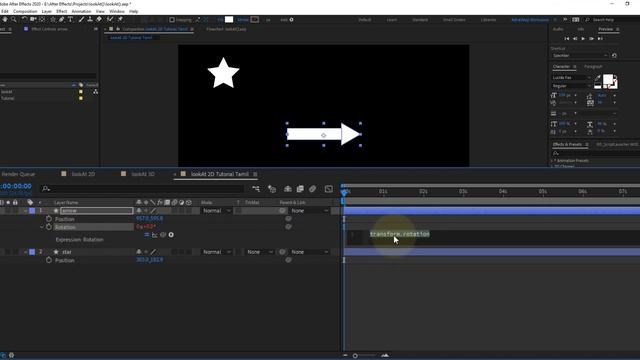Screen dimensions: 640x360
Task: Open the preview Shortcut dropdown
Action: pos(580,56)
